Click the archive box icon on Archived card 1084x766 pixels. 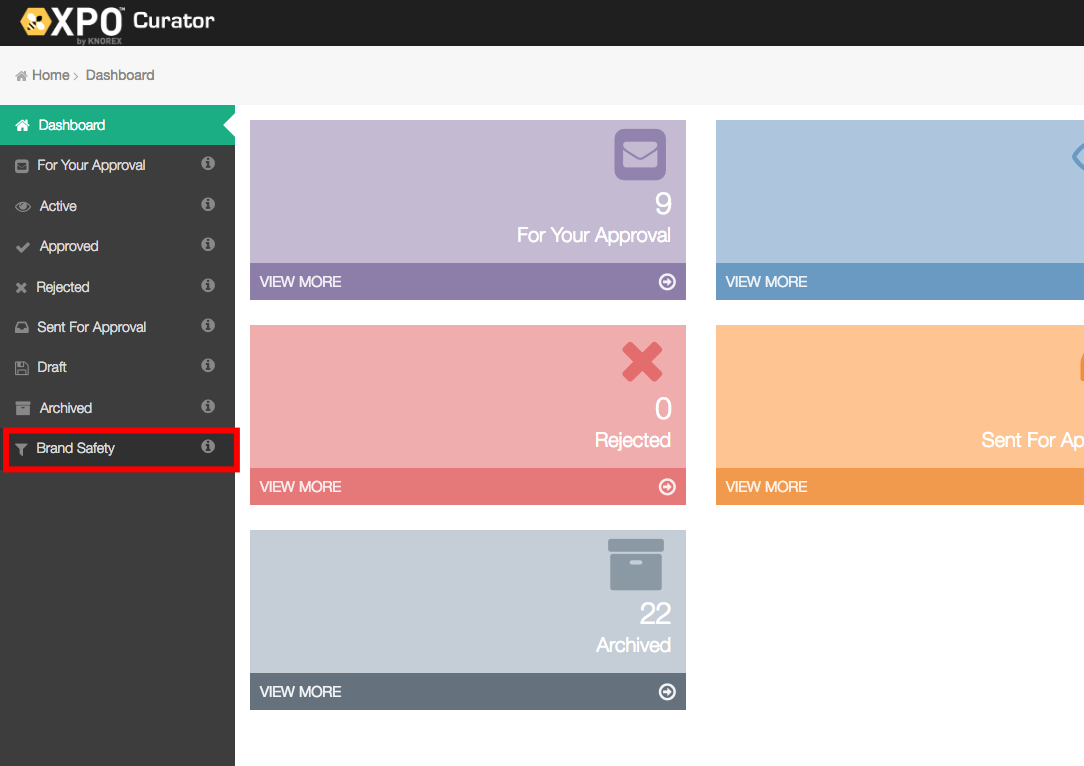636,565
